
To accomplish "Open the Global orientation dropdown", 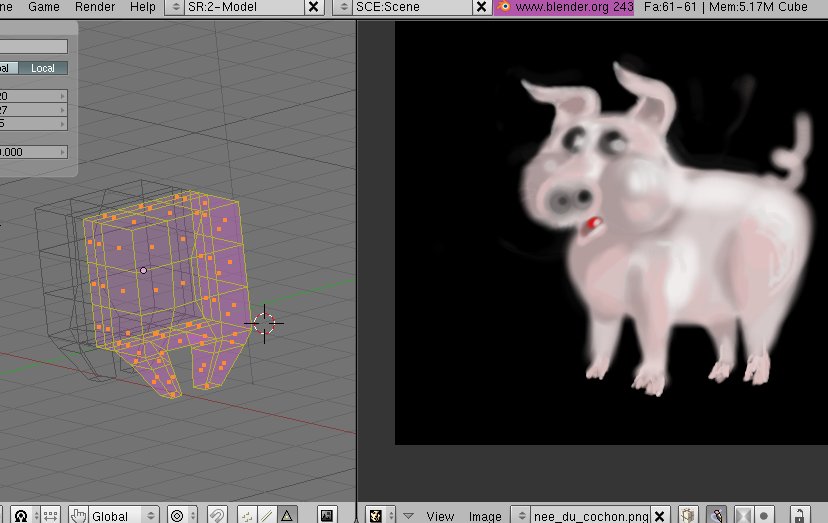I will coord(124,515).
